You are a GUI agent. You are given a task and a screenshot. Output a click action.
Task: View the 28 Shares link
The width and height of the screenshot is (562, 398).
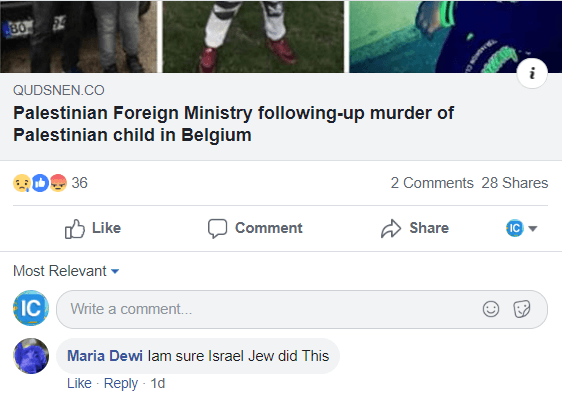tap(515, 183)
